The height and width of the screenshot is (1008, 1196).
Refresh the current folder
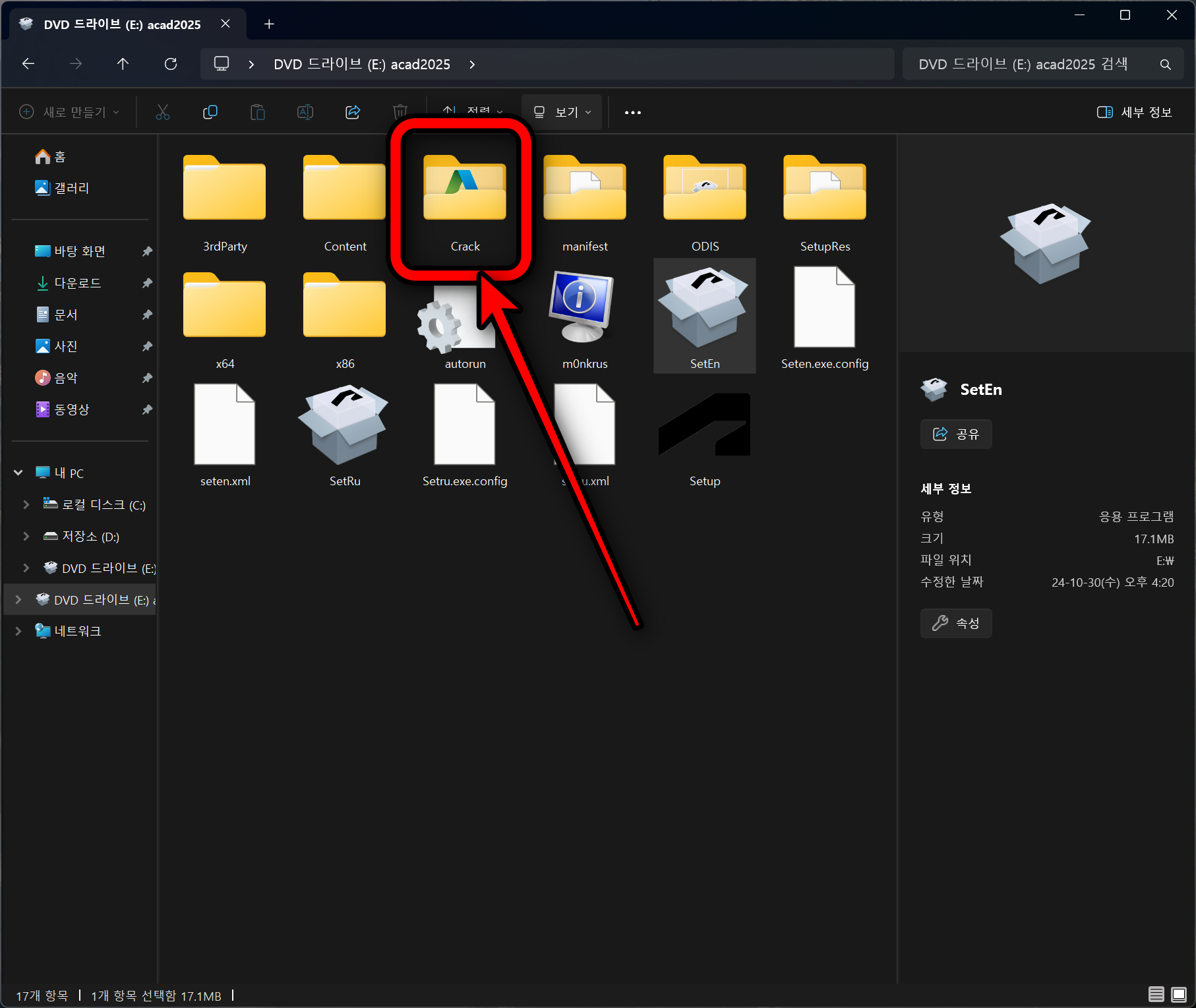point(171,64)
